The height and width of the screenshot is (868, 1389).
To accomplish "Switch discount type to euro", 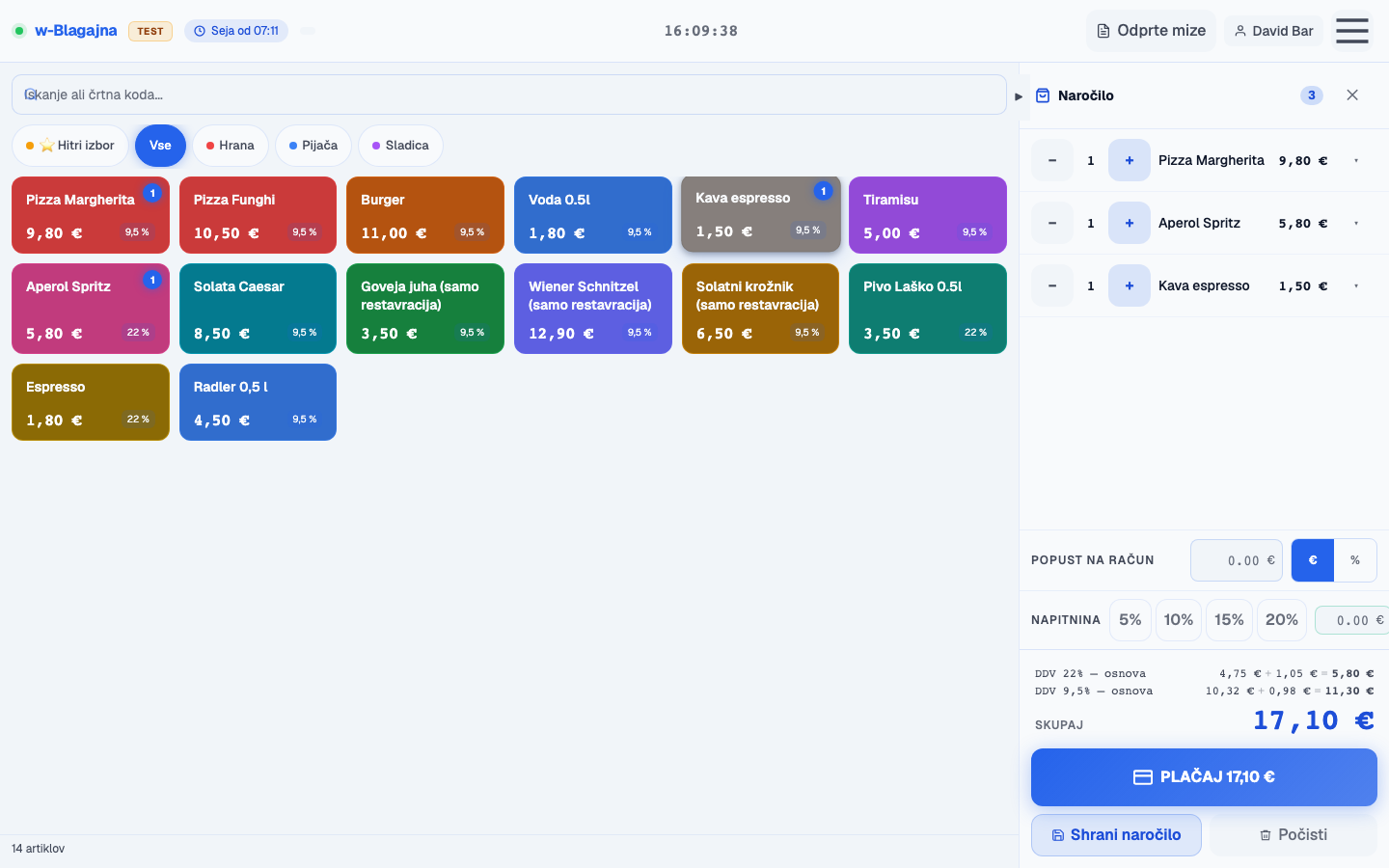I will click(x=1313, y=560).
